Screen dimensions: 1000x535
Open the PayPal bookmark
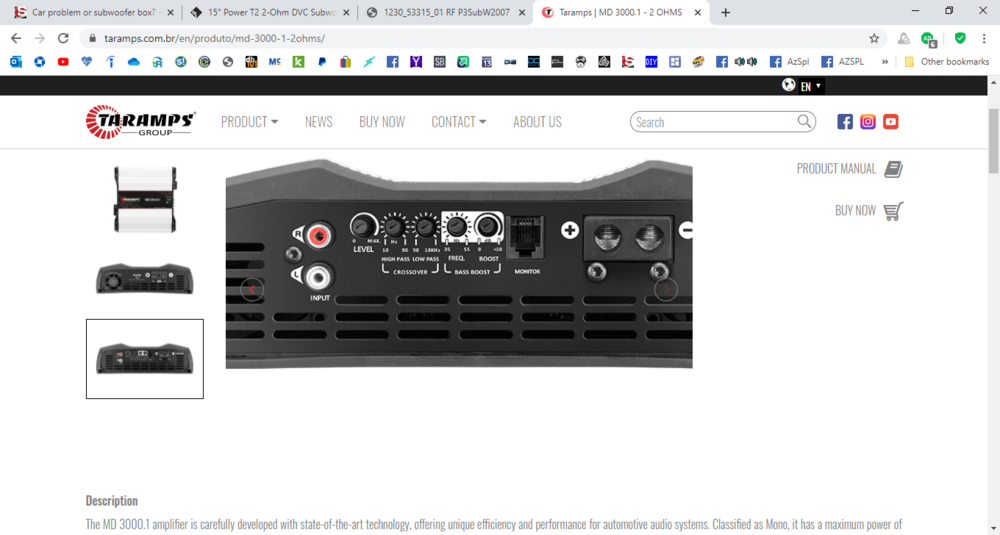(322, 62)
